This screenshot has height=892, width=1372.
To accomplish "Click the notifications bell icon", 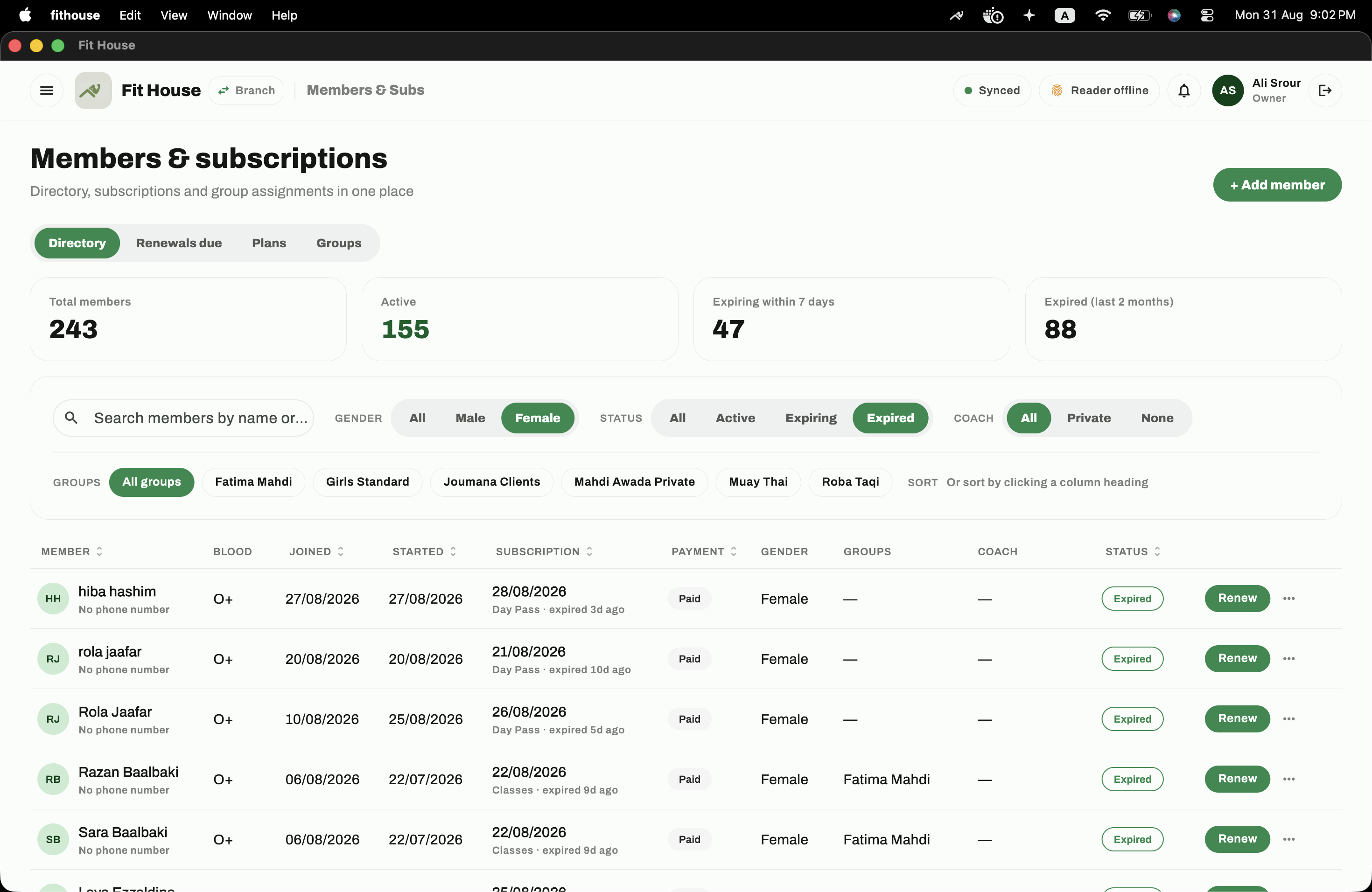I will click(1183, 91).
